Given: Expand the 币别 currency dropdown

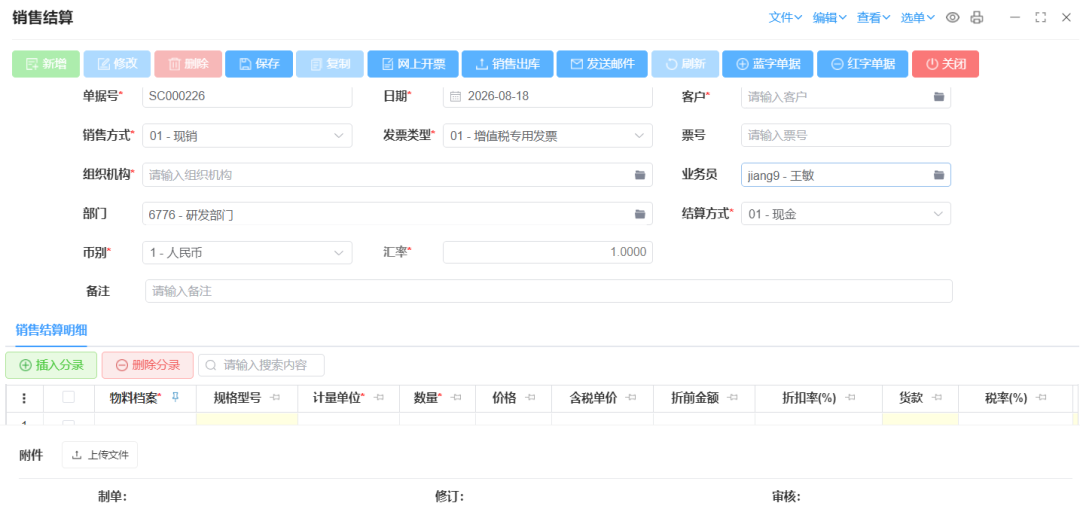Looking at the screenshot, I should pos(338,253).
